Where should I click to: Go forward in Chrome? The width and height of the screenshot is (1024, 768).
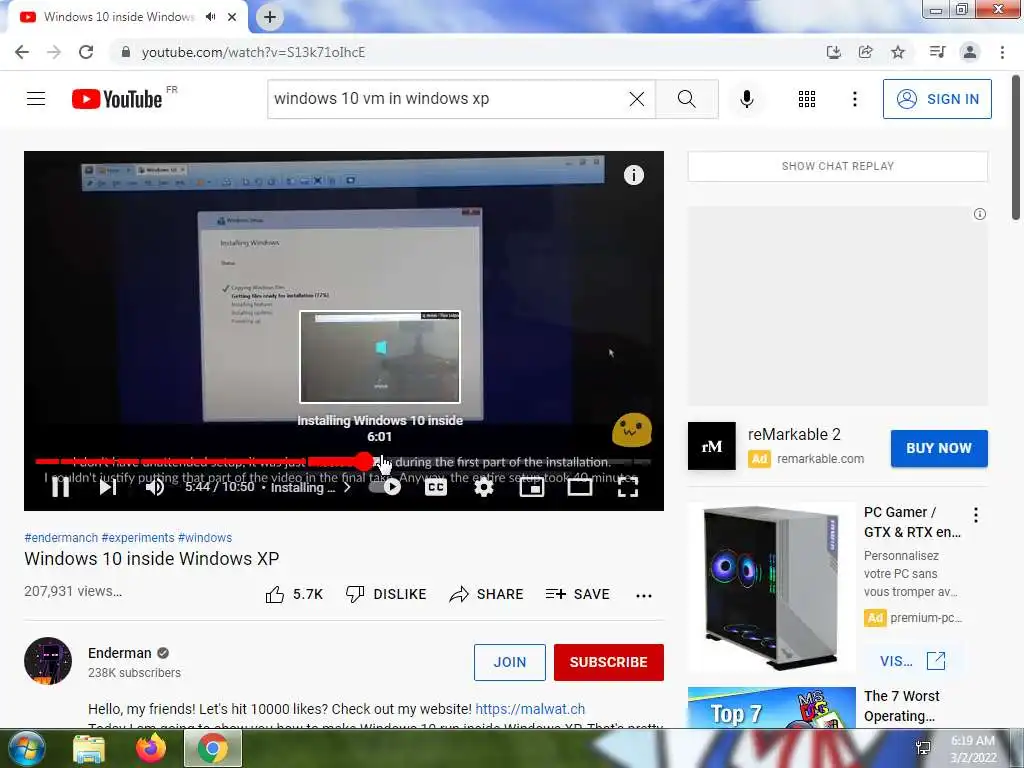click(54, 52)
